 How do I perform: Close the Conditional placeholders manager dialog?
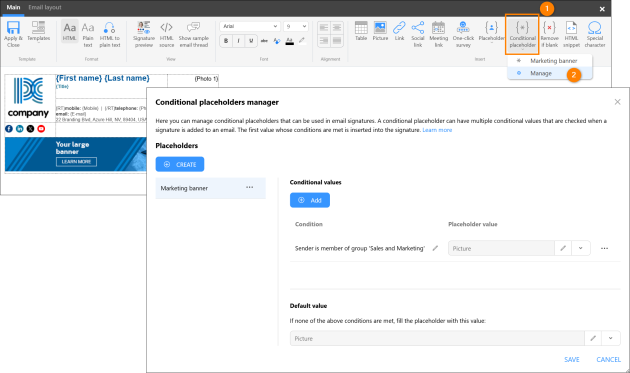coord(618,102)
